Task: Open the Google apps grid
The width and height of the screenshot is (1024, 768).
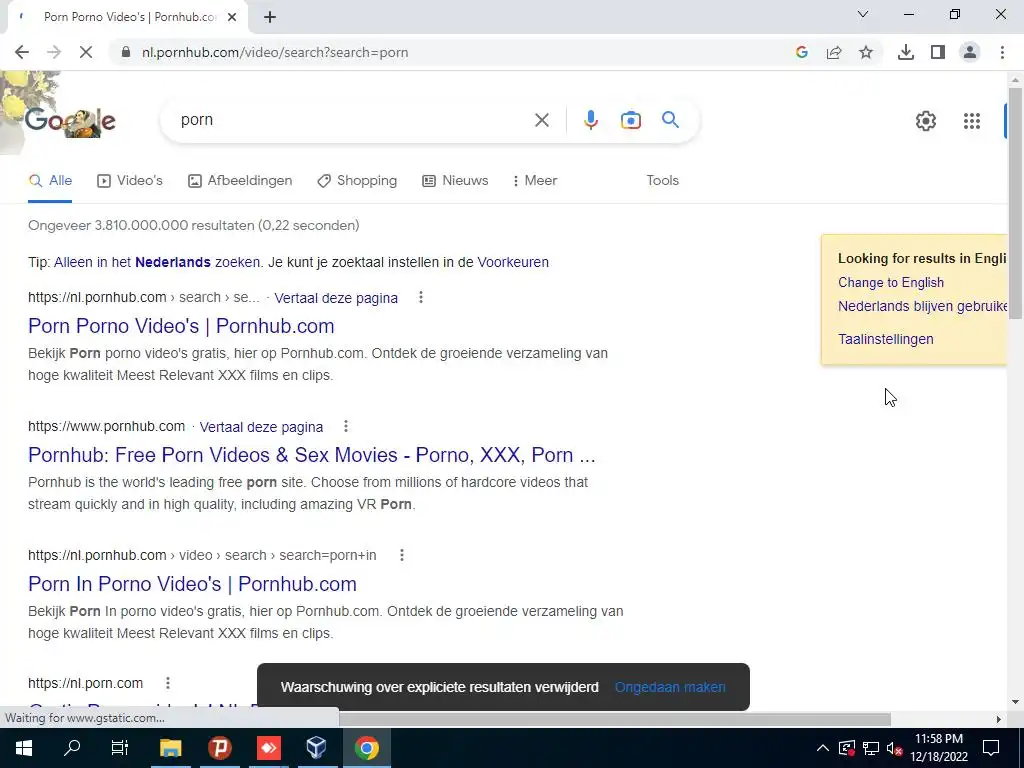Action: [972, 121]
